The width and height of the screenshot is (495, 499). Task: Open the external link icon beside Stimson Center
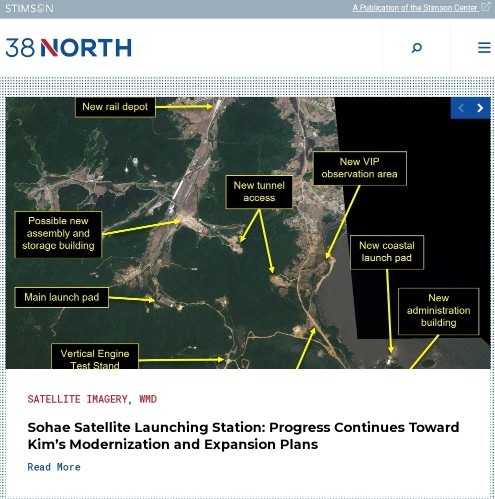tap(486, 7)
